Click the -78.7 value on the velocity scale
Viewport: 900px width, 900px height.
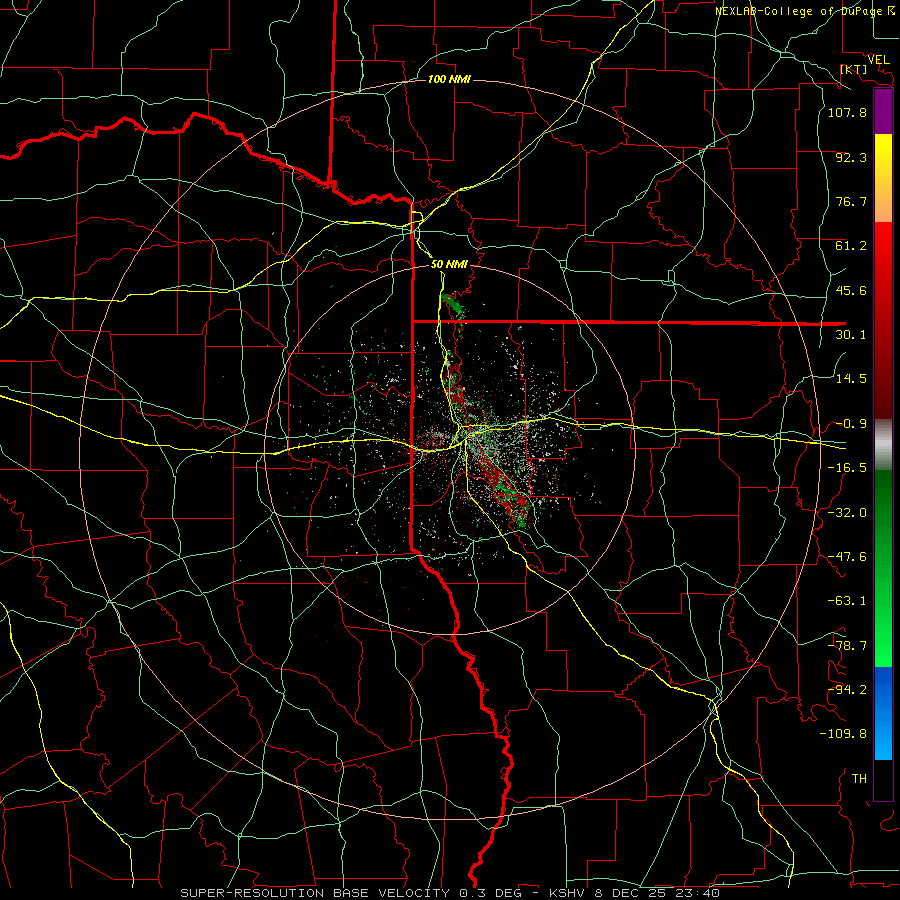847,646
